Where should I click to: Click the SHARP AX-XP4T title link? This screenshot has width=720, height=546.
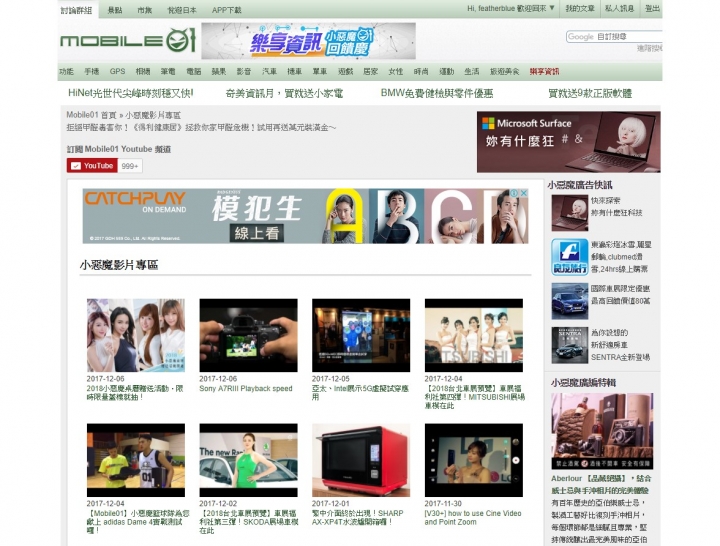[x=358, y=518]
